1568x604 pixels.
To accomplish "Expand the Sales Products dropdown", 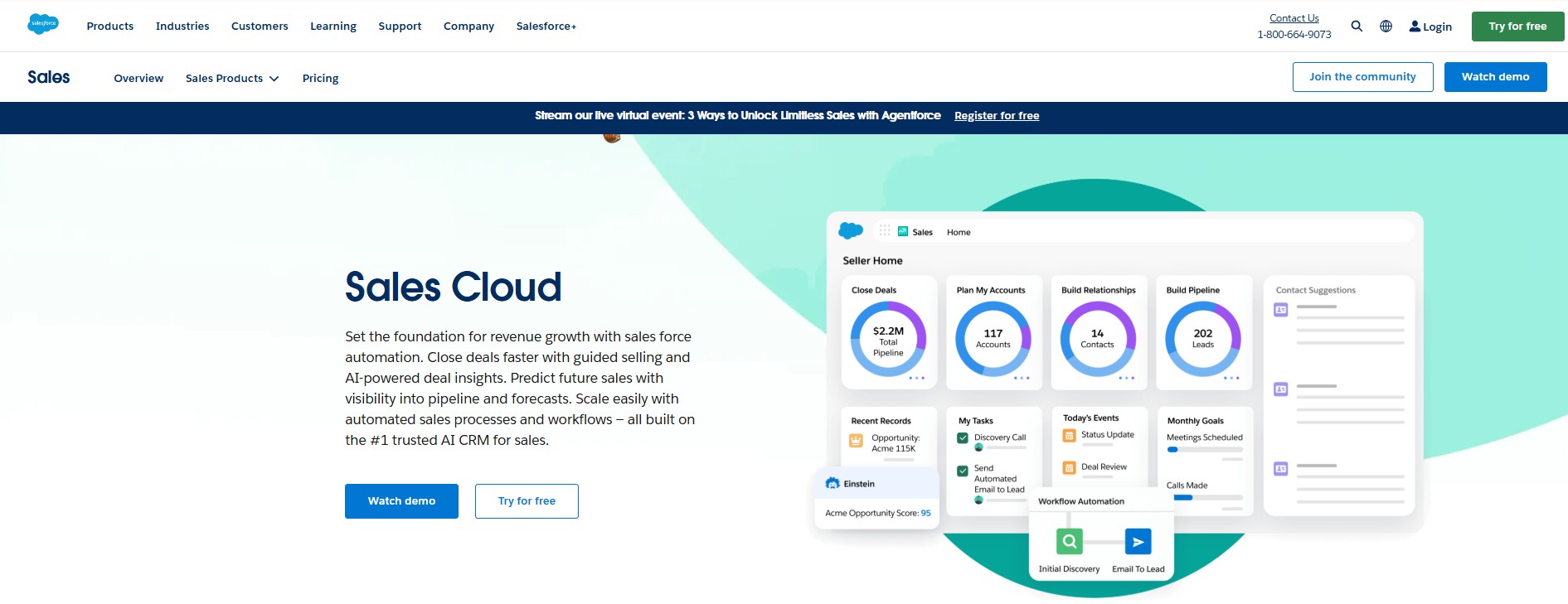I will coord(232,78).
